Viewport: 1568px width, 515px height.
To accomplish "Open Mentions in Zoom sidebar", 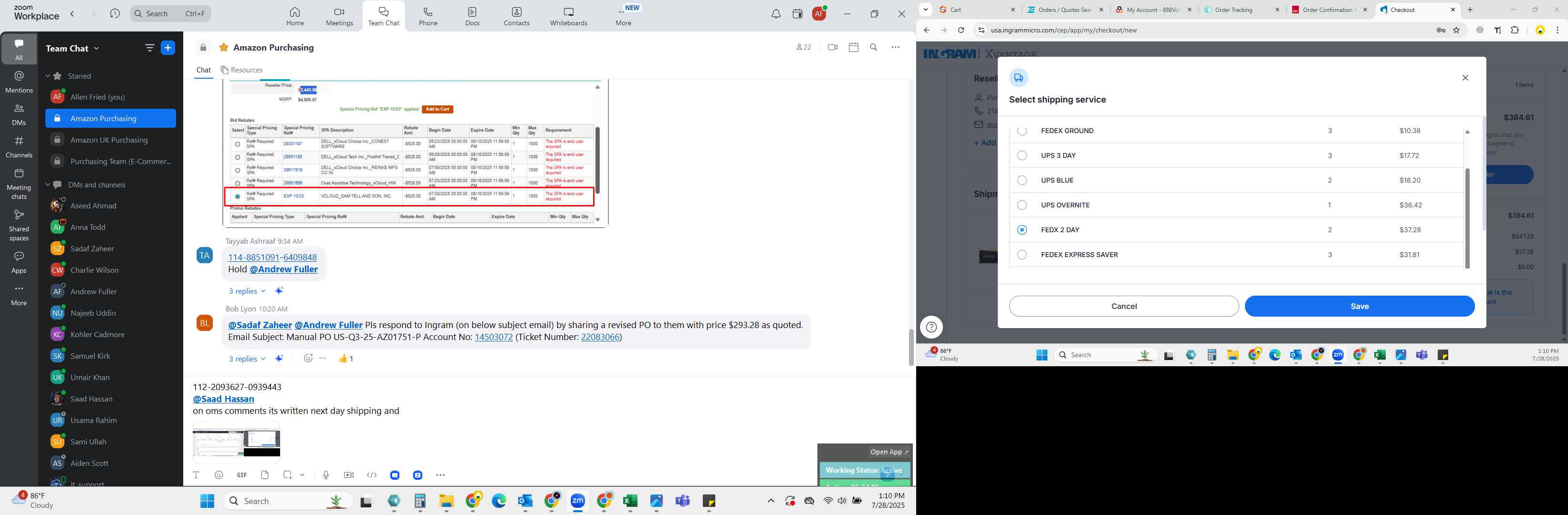I will (x=19, y=82).
